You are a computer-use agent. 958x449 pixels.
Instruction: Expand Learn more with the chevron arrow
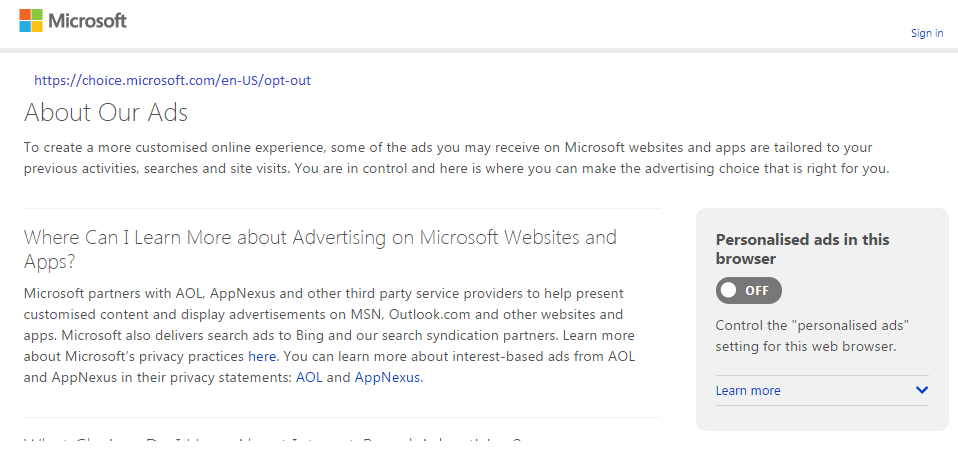point(921,390)
